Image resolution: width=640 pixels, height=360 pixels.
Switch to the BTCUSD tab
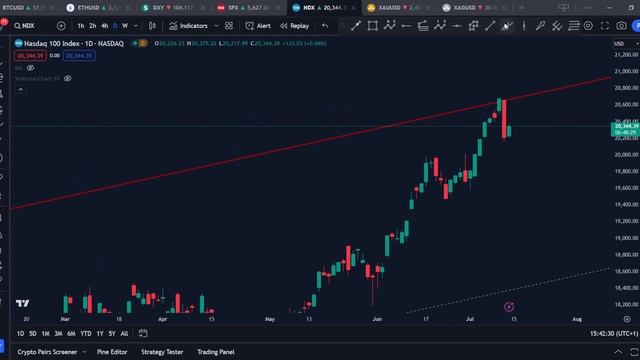click(x=29, y=8)
